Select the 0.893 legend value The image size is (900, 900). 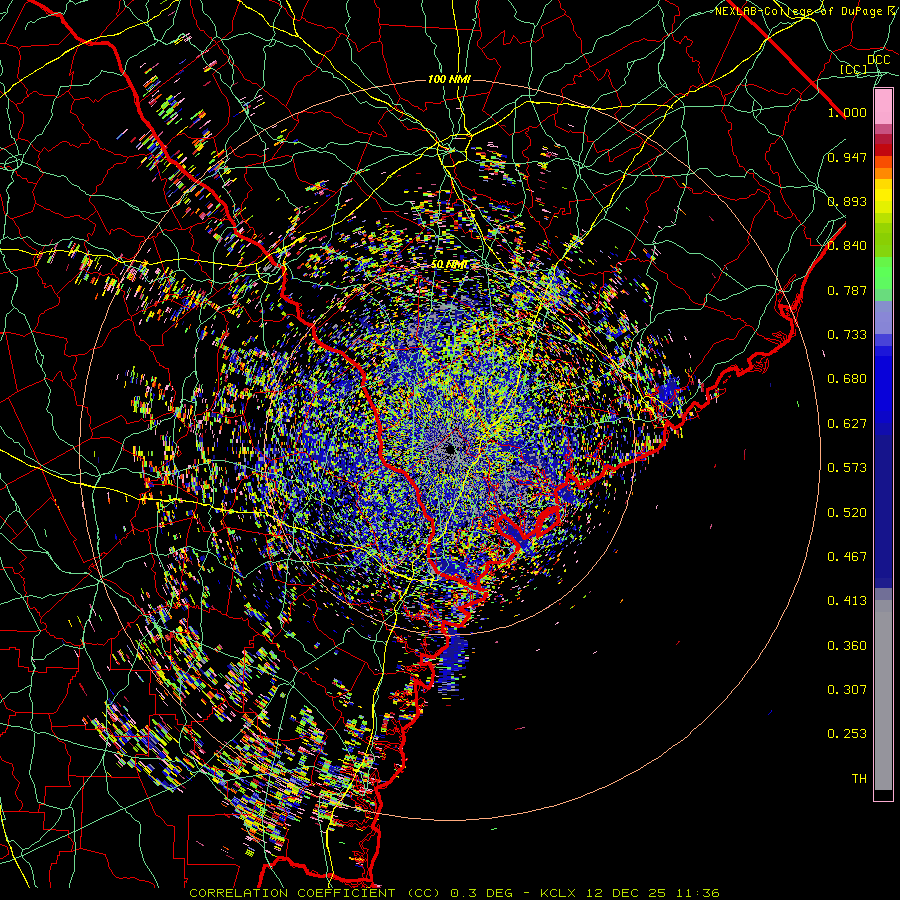point(847,201)
